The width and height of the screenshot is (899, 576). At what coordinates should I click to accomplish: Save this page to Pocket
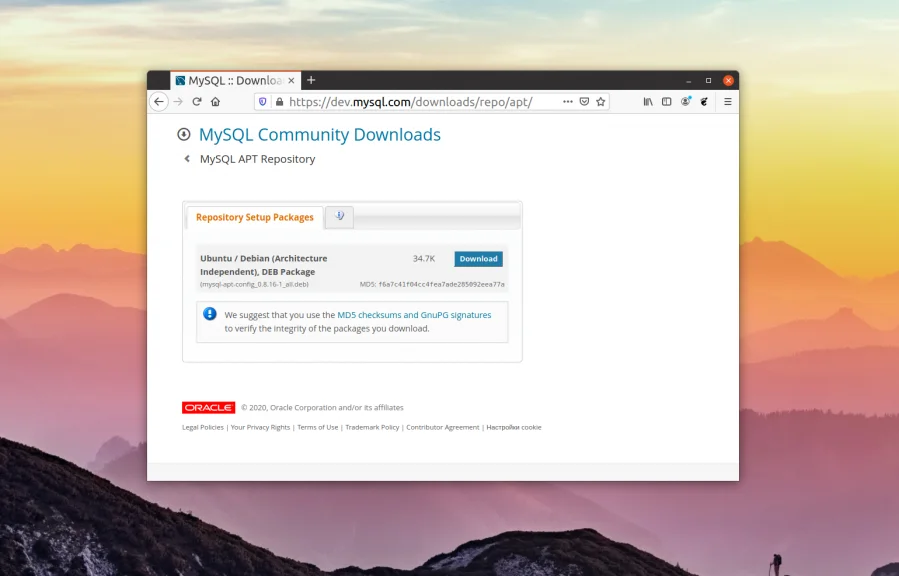(584, 101)
